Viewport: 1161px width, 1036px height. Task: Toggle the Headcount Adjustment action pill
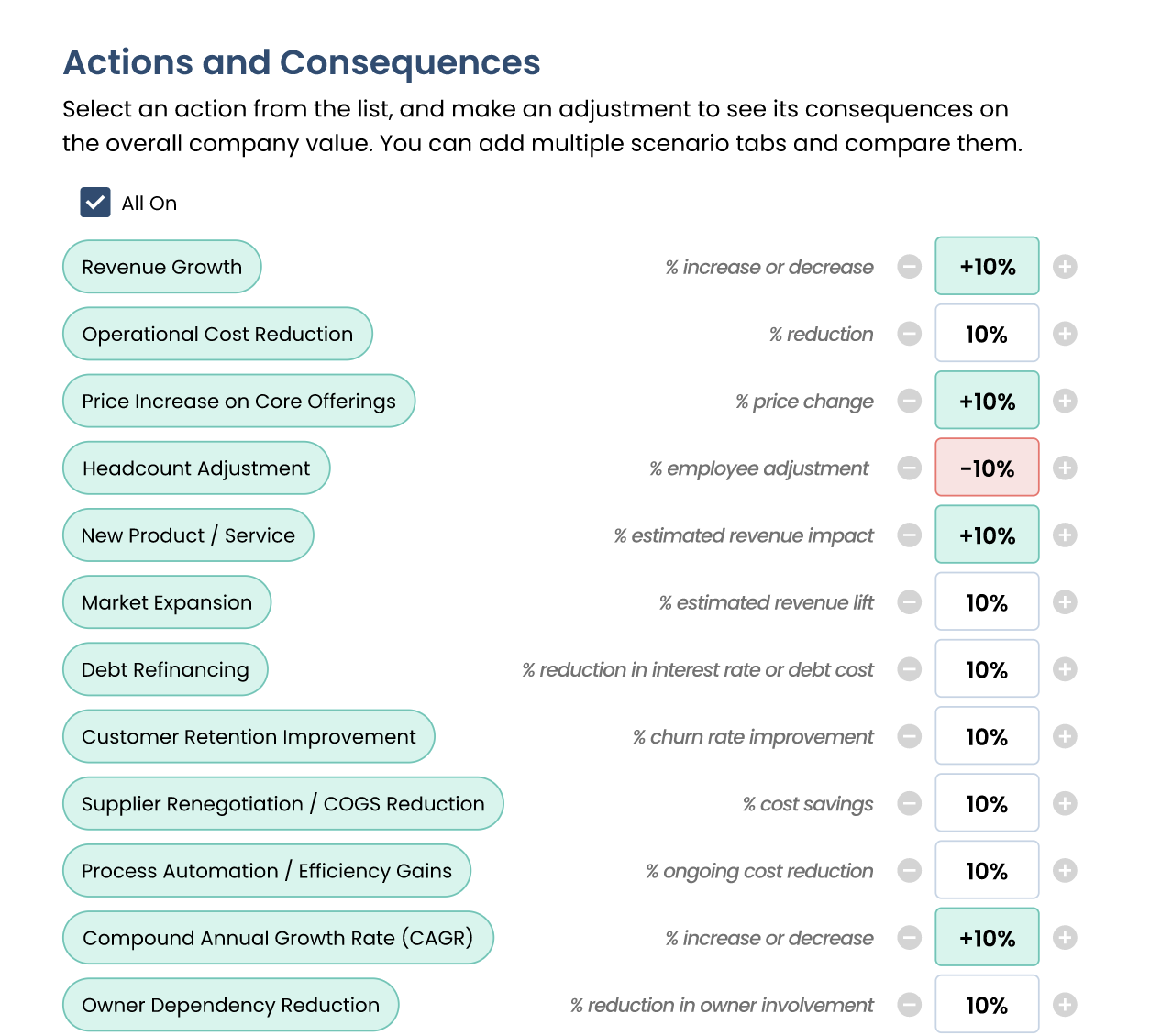pos(196,468)
